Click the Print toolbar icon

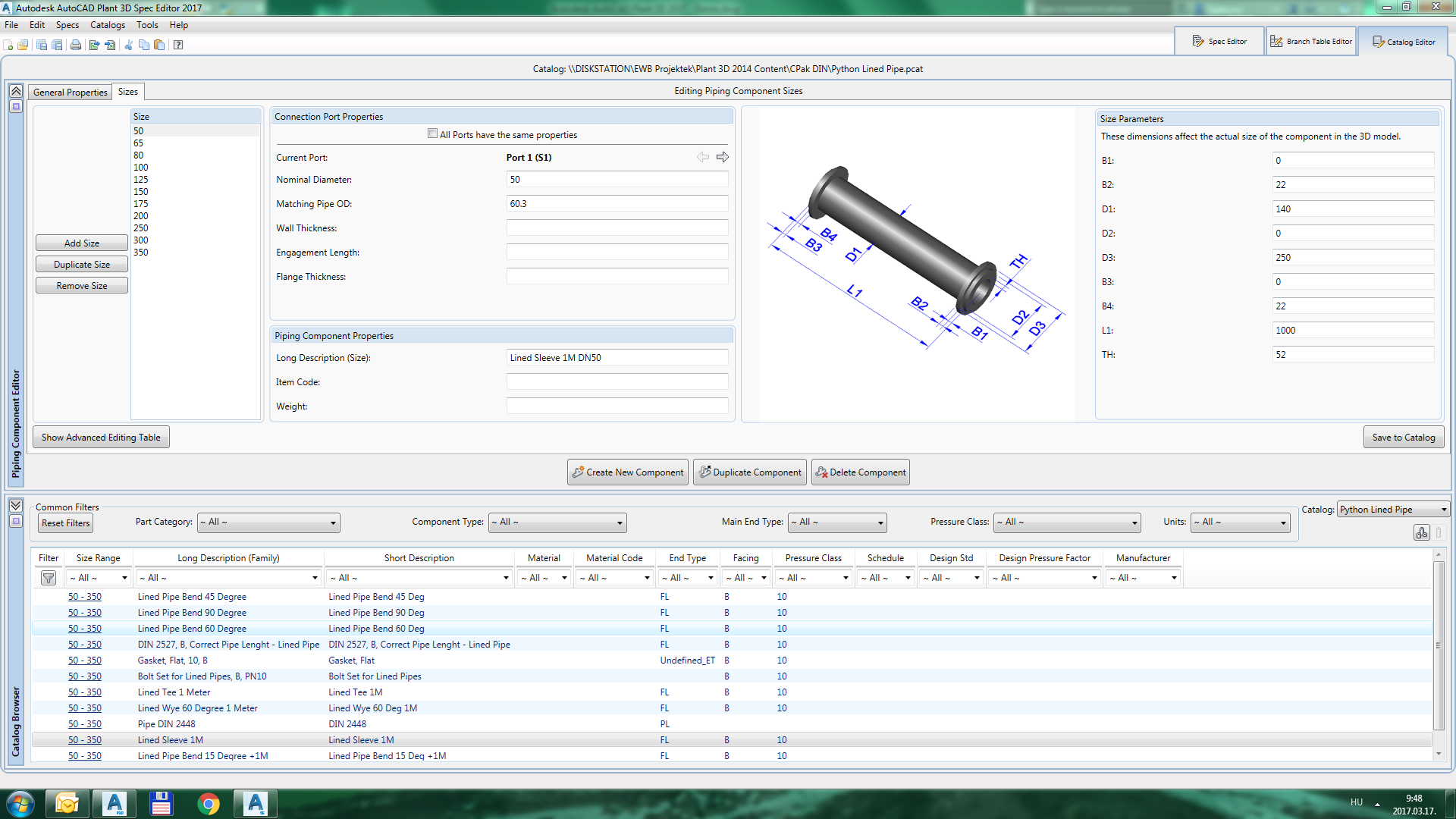[x=76, y=45]
